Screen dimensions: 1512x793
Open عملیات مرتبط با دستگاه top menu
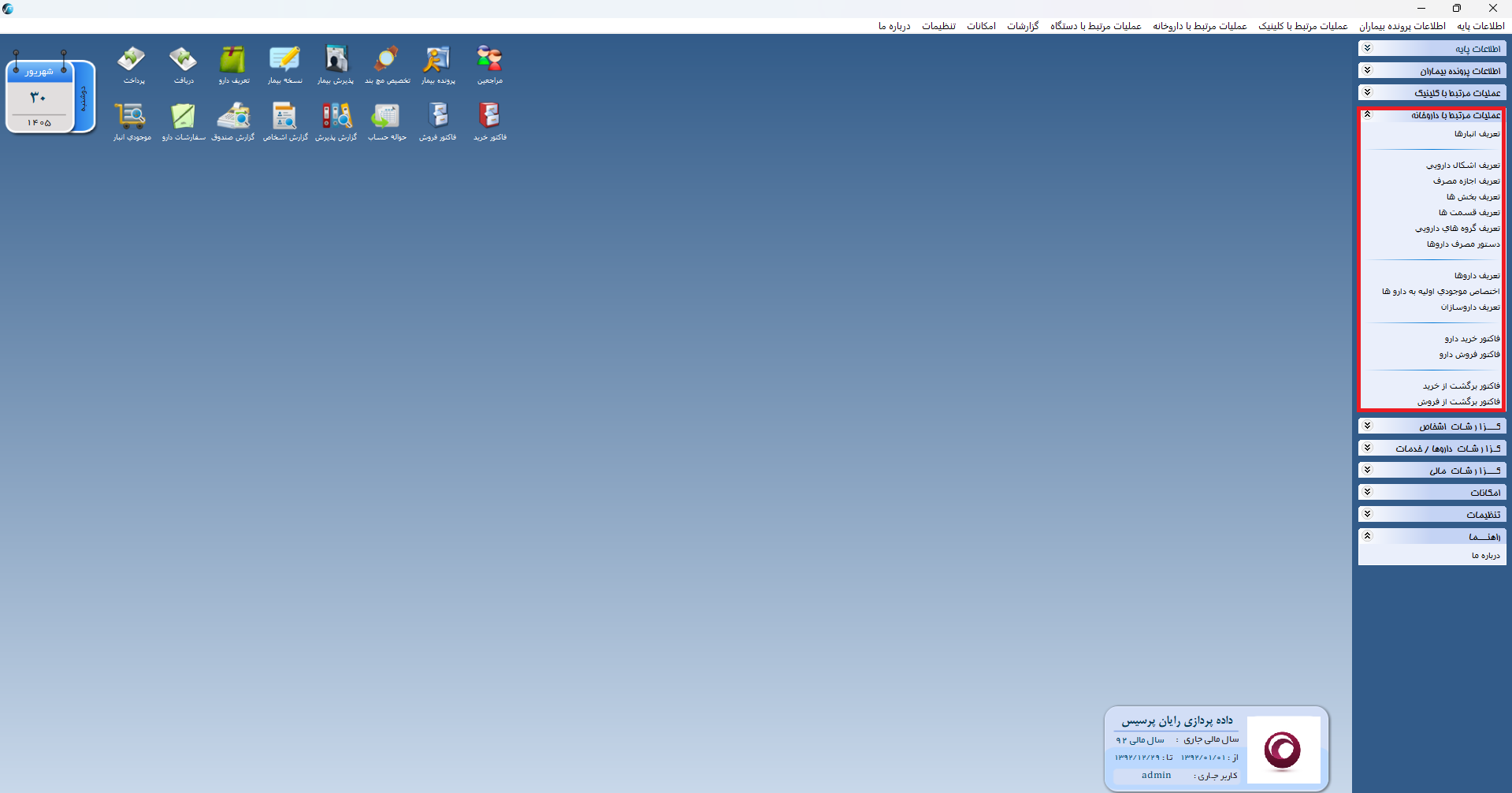click(x=1095, y=26)
